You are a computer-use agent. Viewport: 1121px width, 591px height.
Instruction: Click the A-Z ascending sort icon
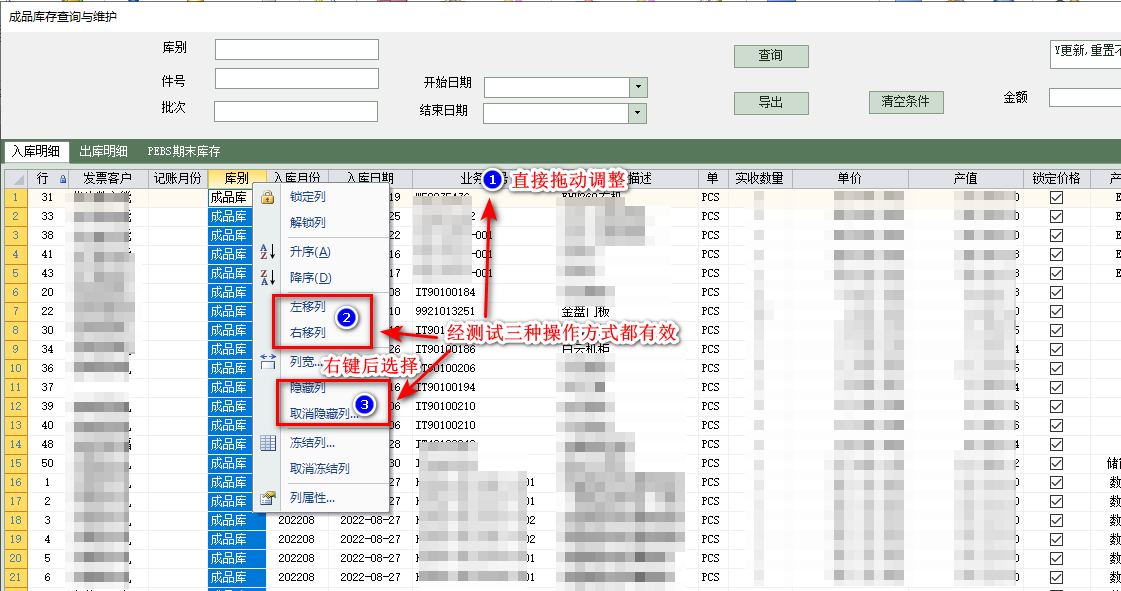[x=268, y=252]
